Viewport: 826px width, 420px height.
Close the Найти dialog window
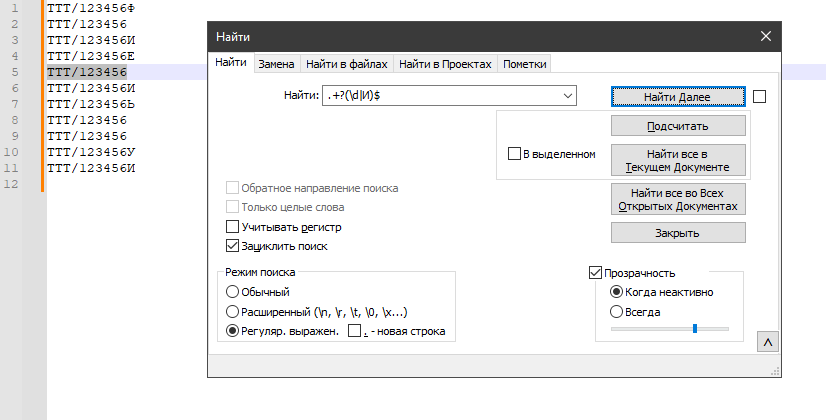pos(766,36)
